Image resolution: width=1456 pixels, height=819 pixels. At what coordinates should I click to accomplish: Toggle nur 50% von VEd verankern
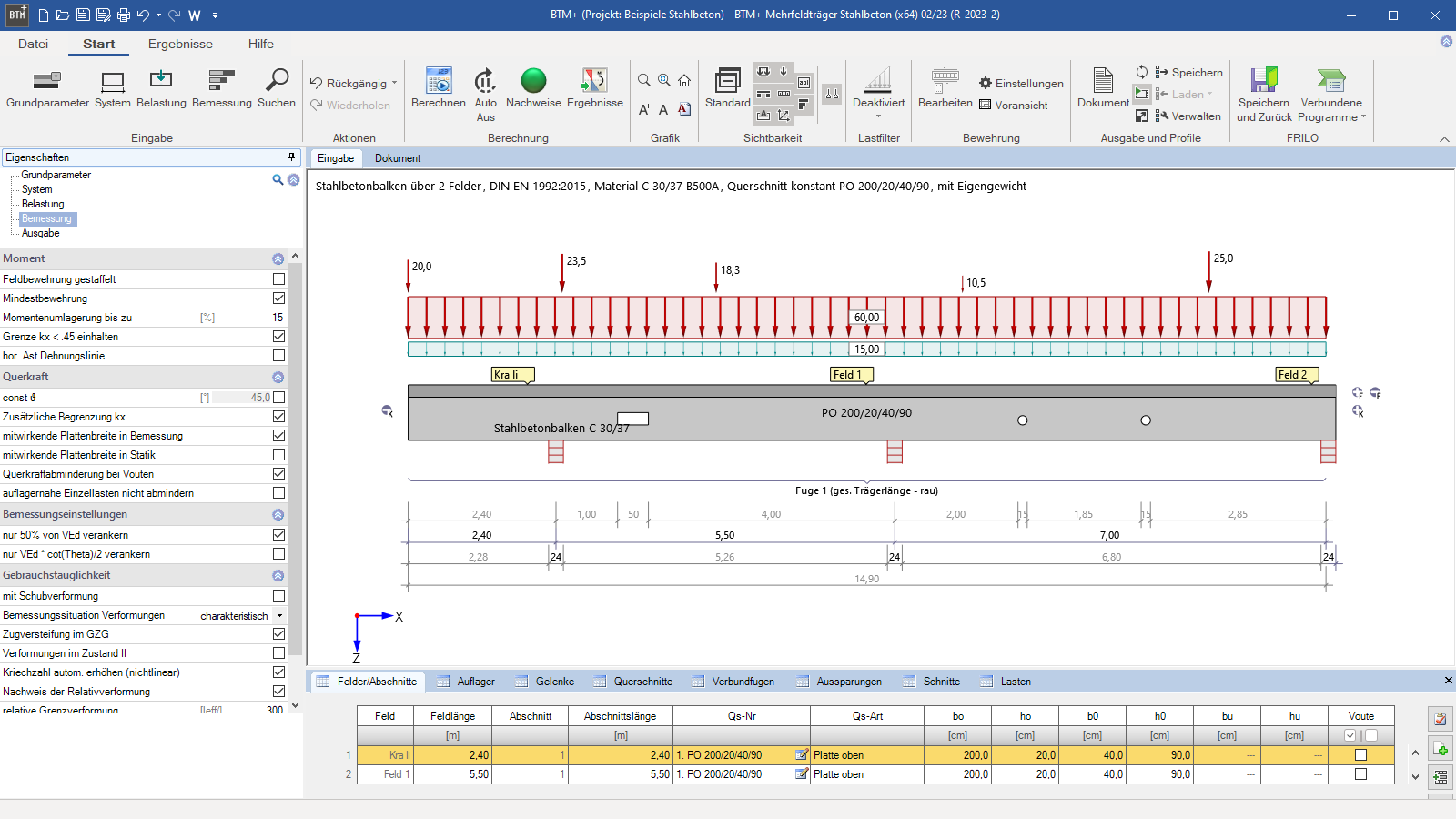278,535
